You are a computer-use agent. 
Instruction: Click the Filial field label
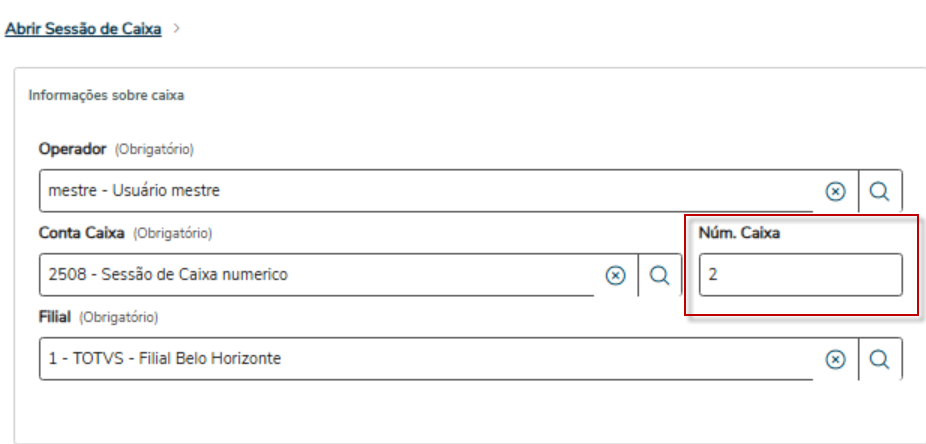55,317
